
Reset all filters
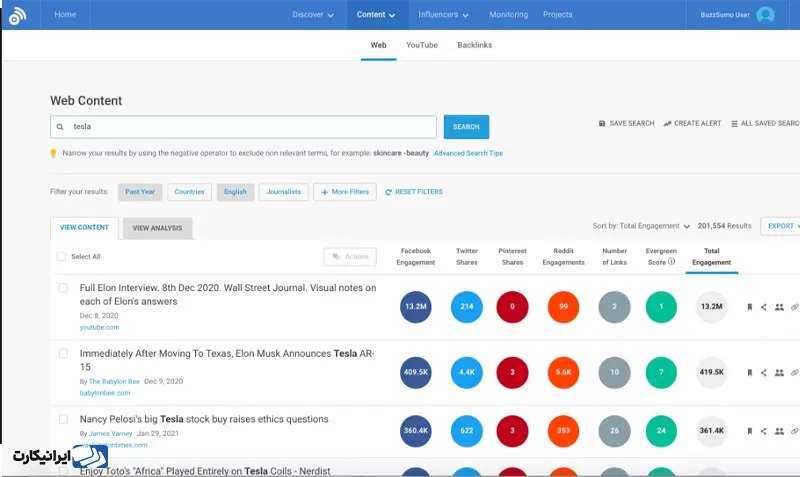[x=414, y=192]
